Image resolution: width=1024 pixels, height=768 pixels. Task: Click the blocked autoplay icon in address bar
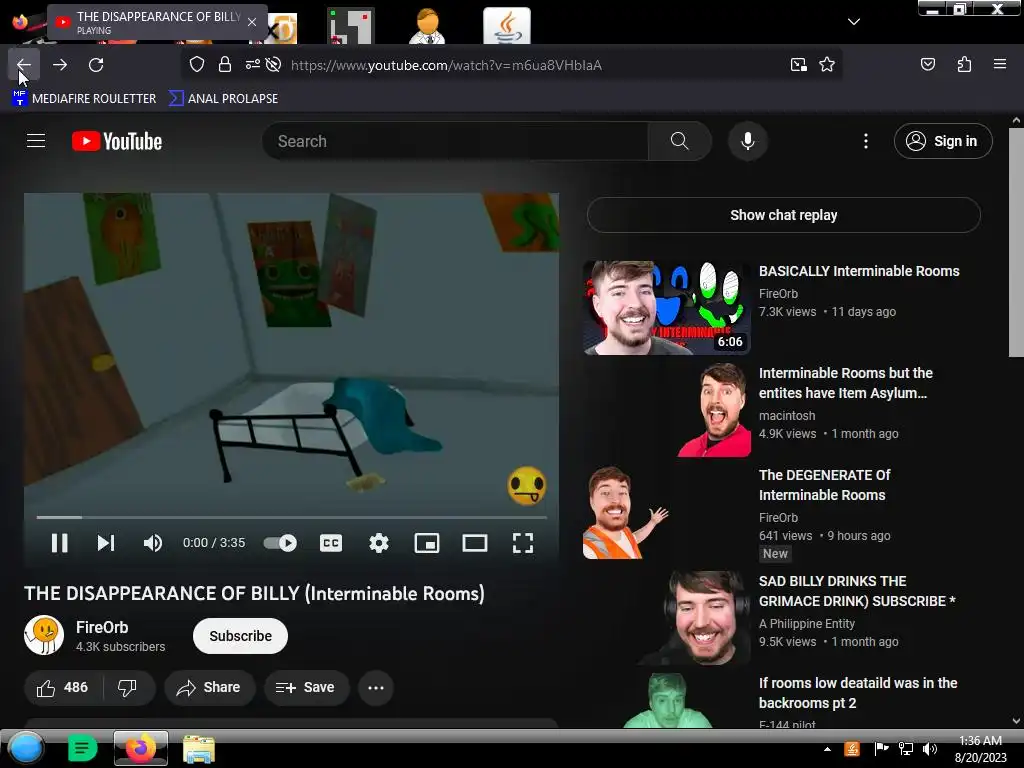point(273,65)
